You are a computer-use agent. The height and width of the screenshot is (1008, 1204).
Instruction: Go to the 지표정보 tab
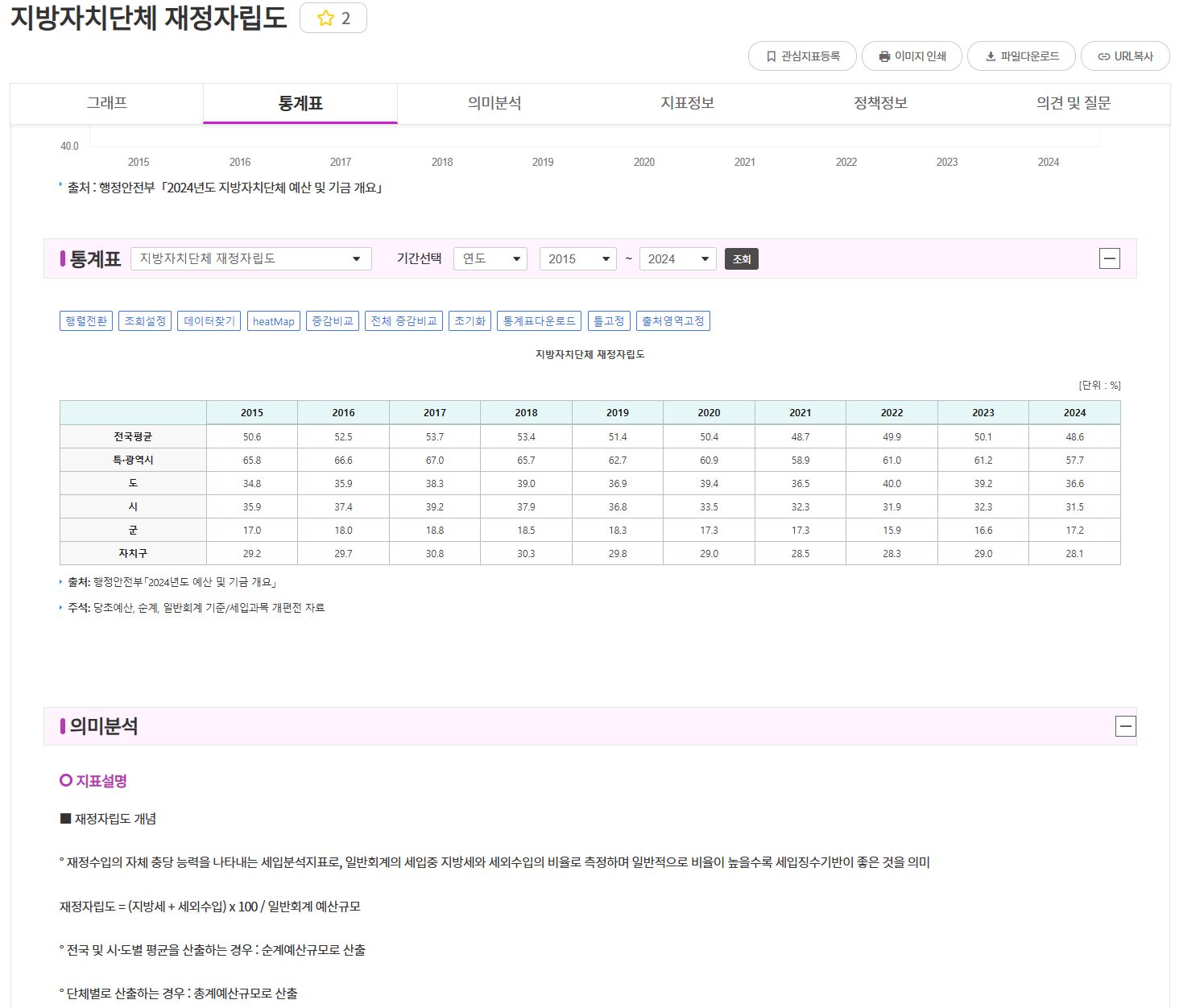coord(687,103)
